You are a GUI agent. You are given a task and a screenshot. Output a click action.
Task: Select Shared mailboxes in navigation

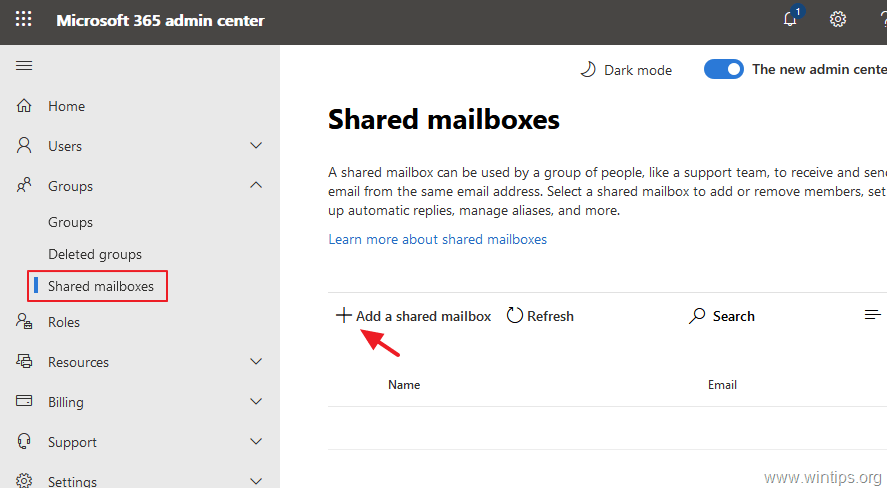click(x=101, y=286)
